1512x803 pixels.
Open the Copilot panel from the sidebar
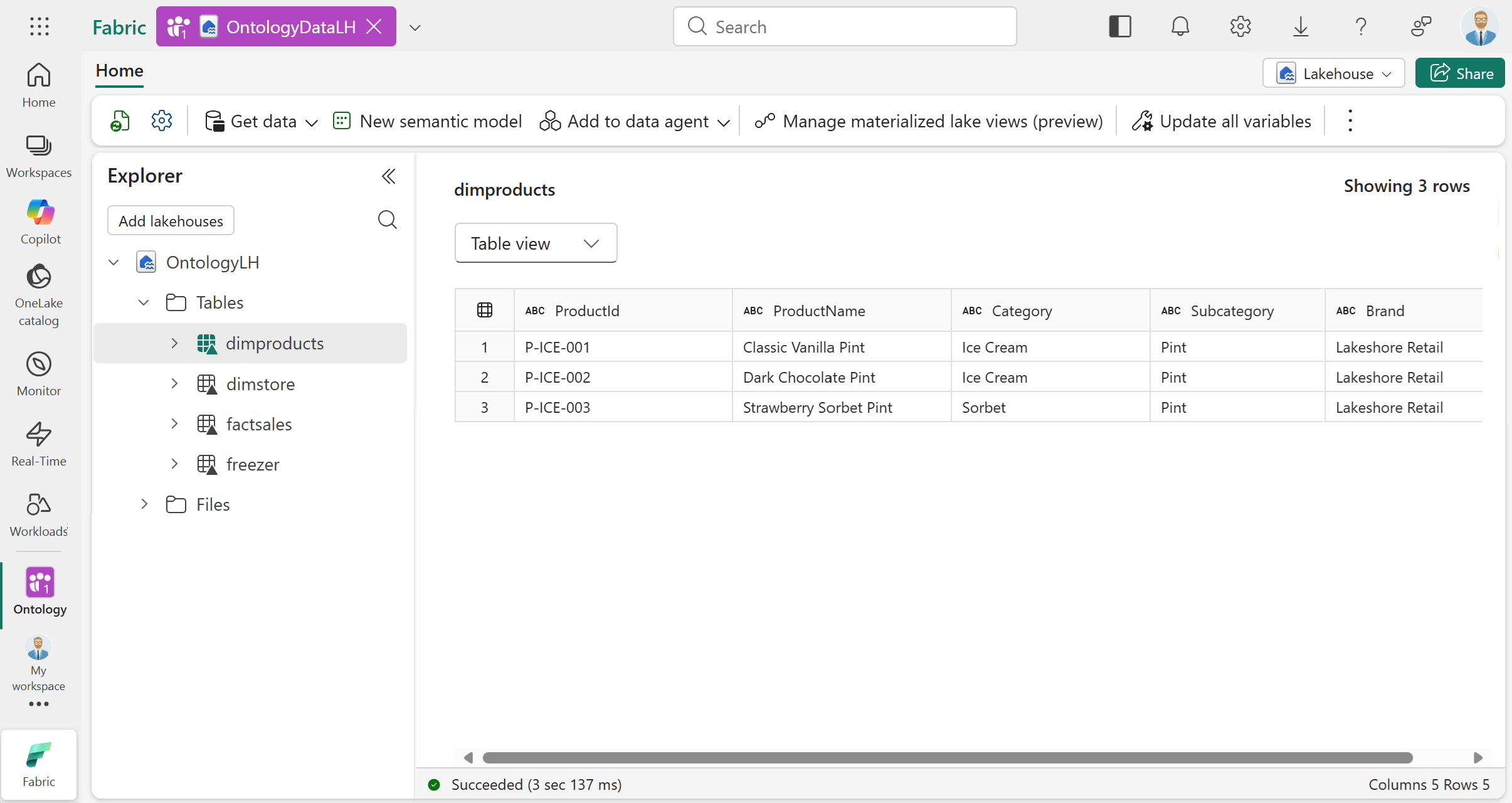coord(40,221)
